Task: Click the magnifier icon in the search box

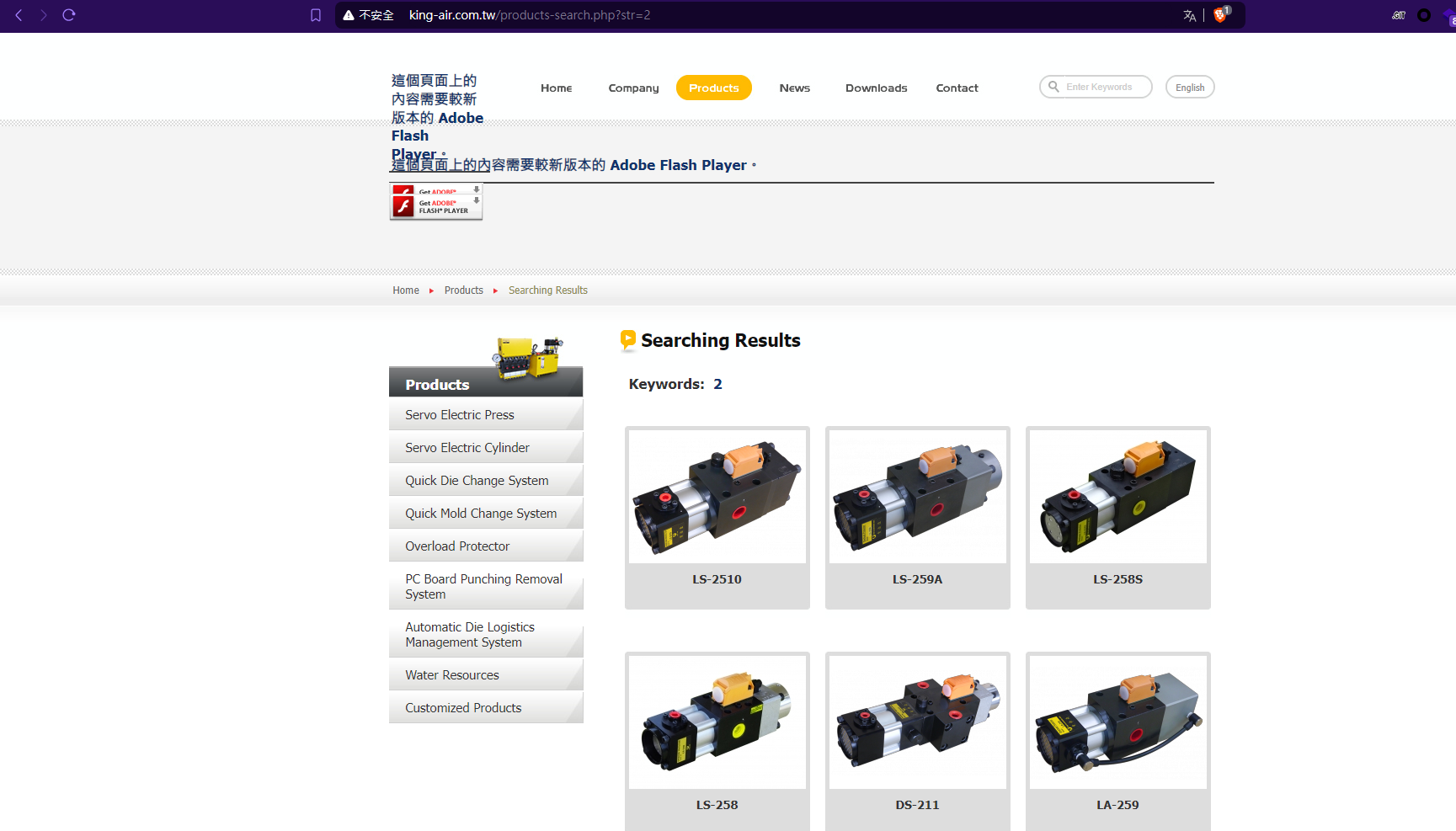Action: click(x=1053, y=87)
